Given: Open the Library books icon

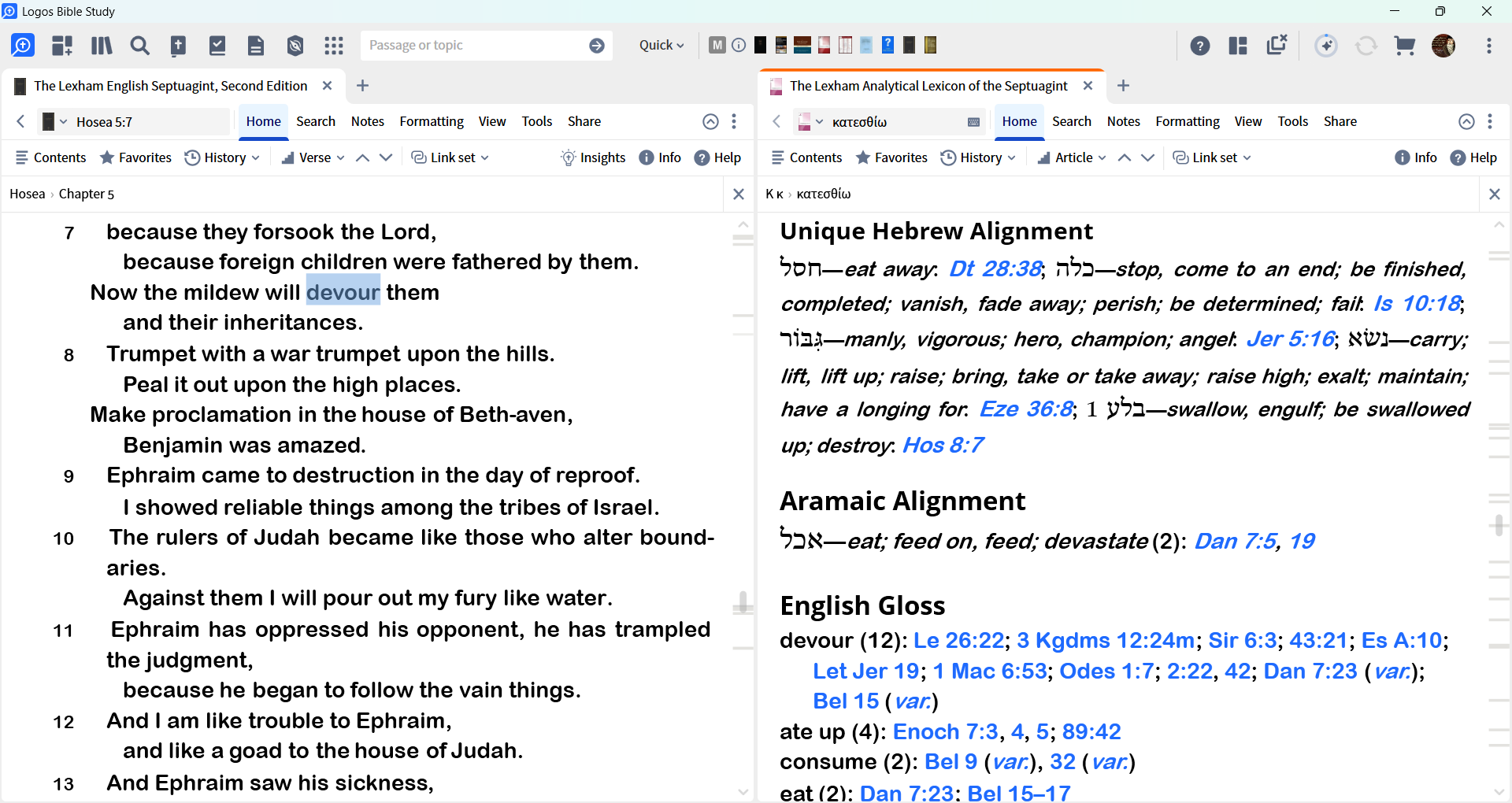Looking at the screenshot, I should point(102,46).
